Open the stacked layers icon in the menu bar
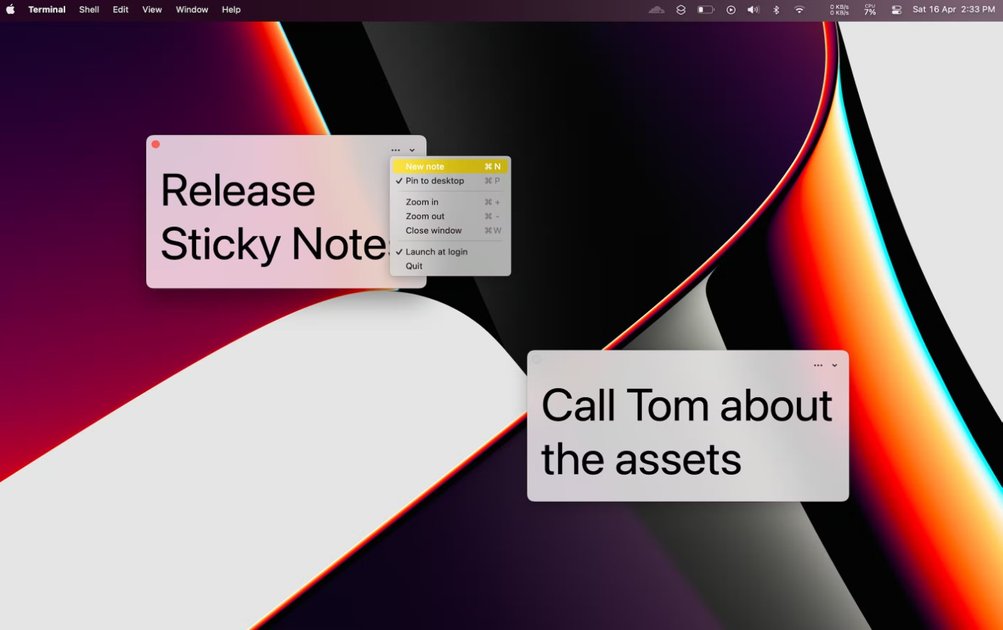Image resolution: width=1003 pixels, height=630 pixels. coord(681,9)
